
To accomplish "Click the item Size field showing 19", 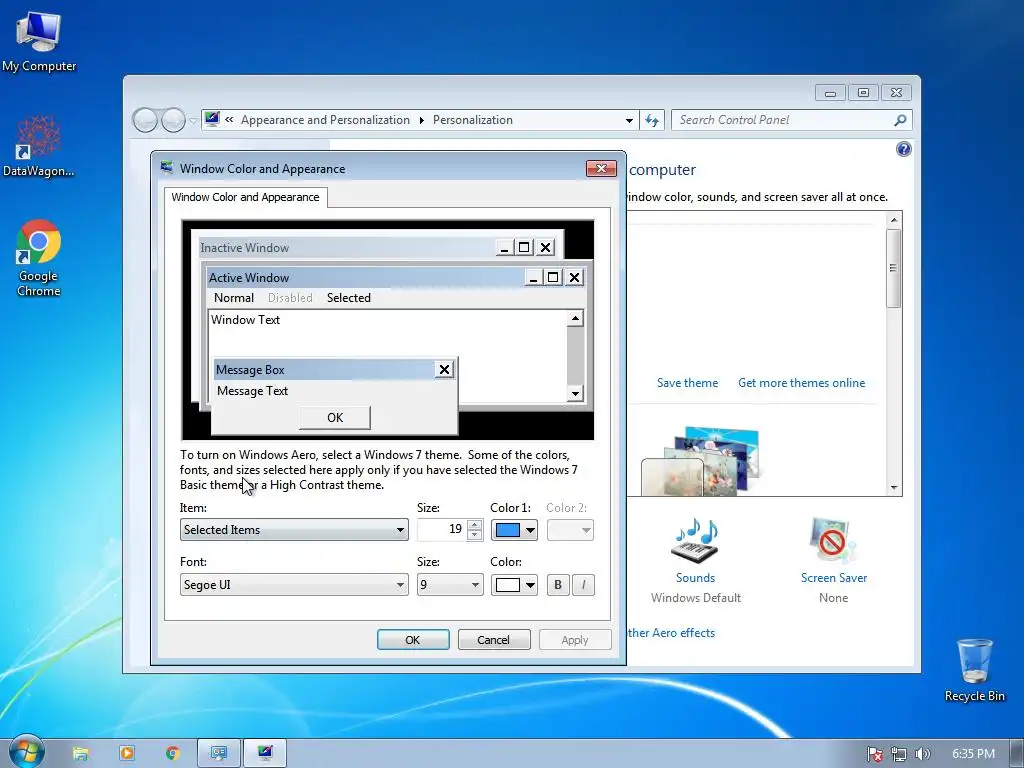I will 441,530.
